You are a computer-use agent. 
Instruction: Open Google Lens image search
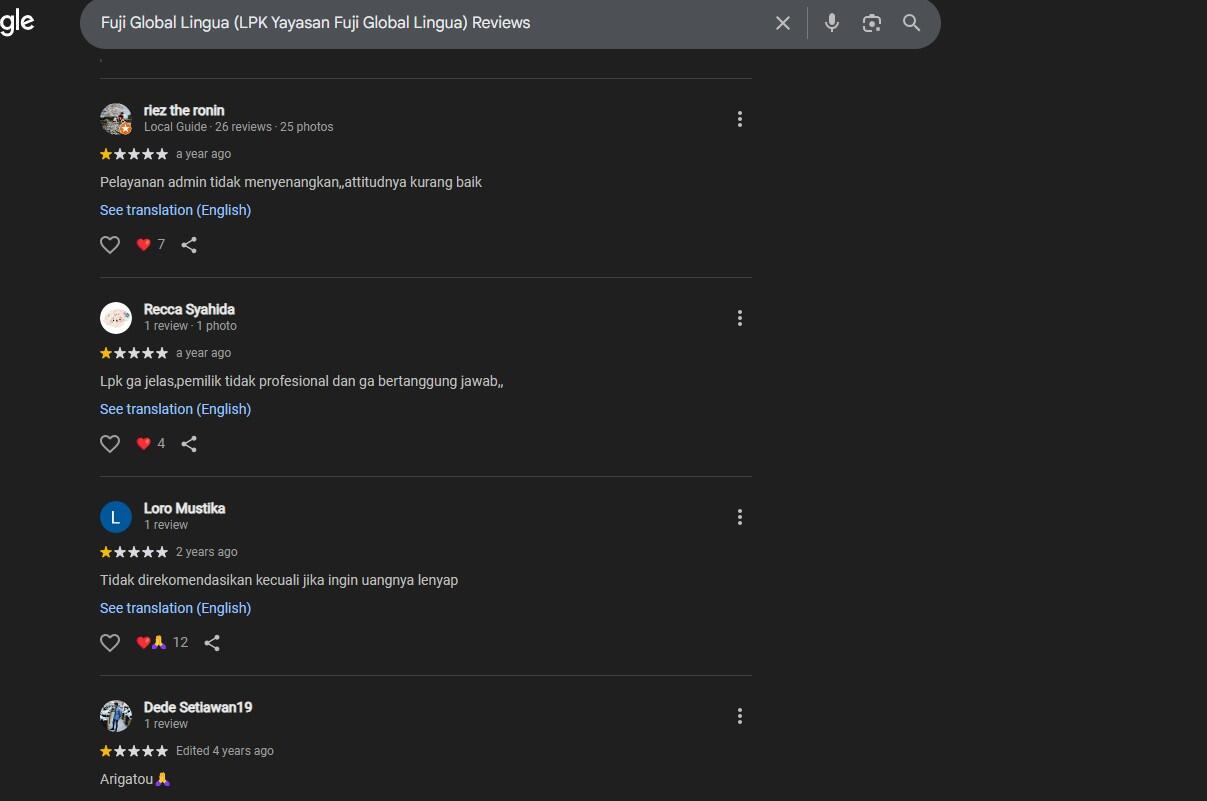point(872,23)
